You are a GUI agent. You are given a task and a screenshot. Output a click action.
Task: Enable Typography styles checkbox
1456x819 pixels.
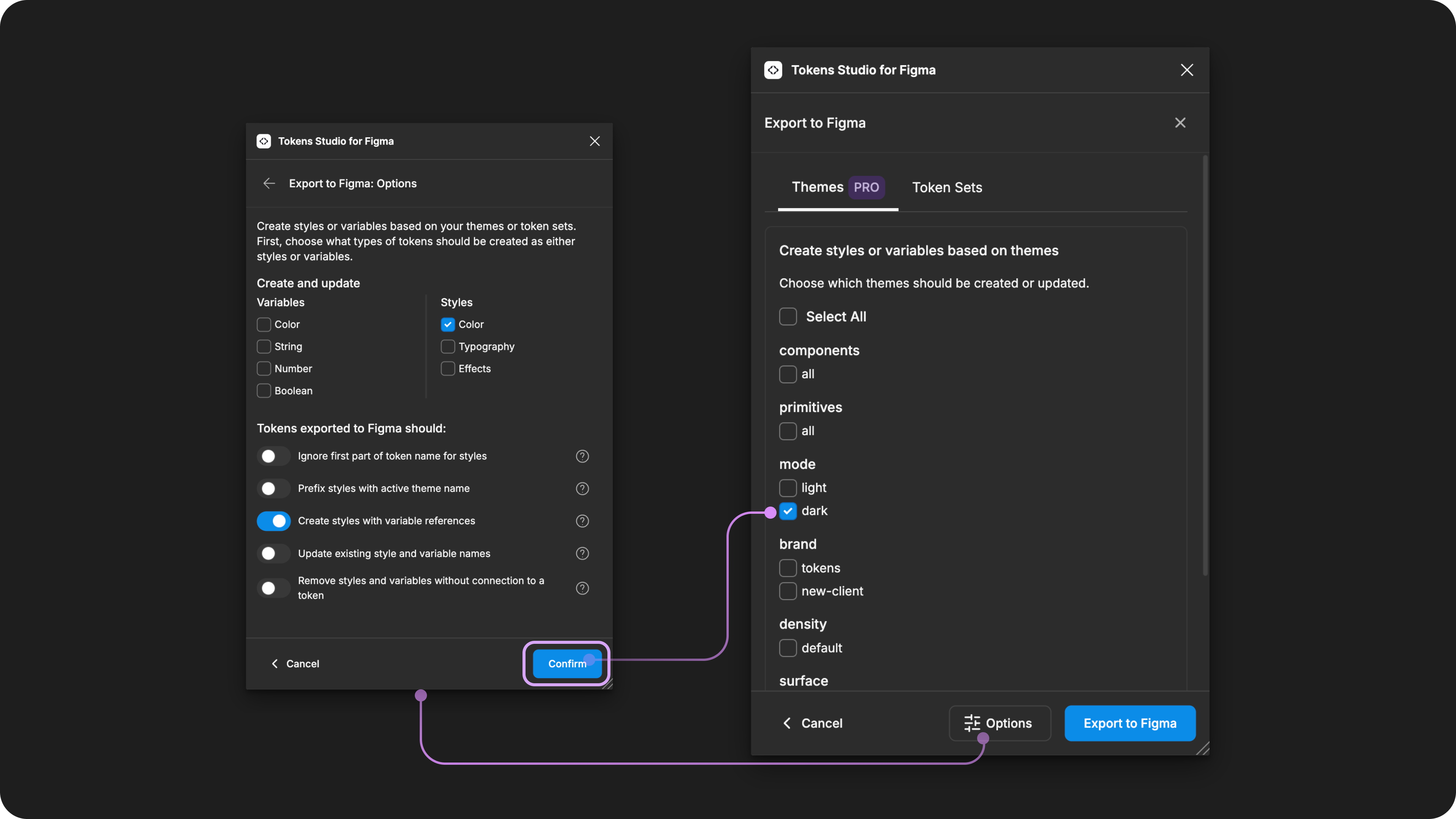tap(448, 347)
